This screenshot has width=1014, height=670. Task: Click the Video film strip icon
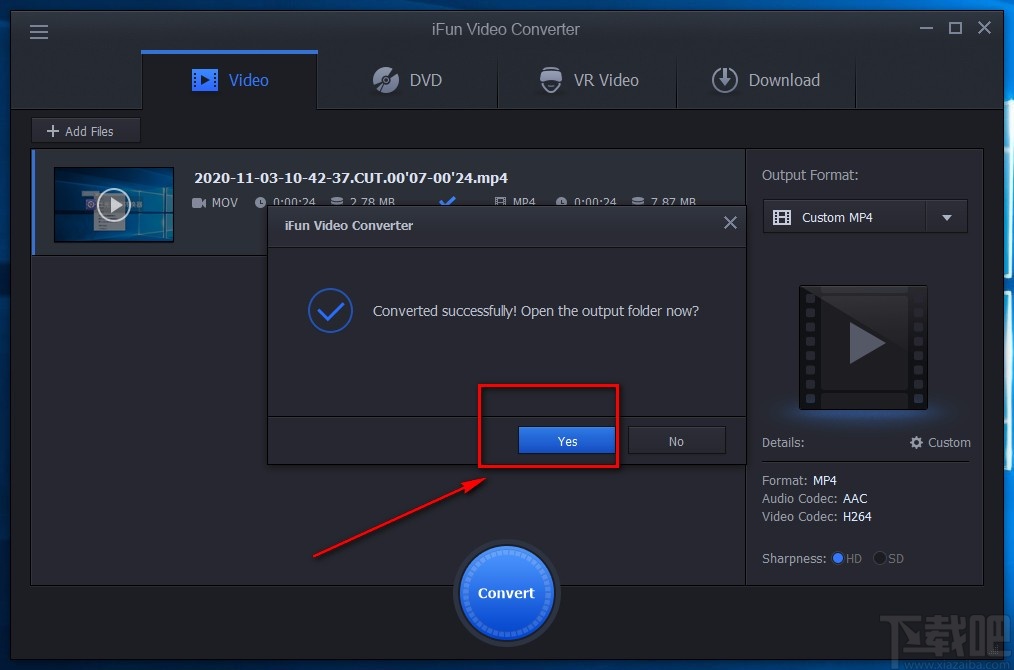point(205,80)
